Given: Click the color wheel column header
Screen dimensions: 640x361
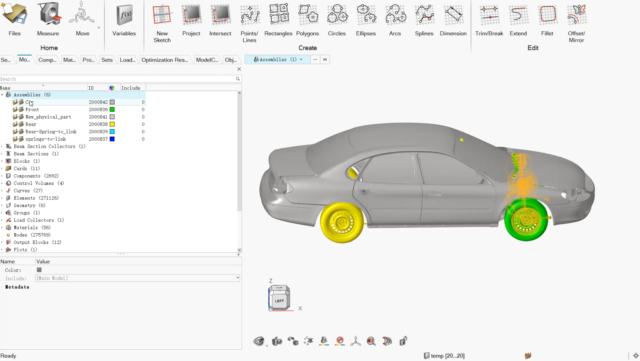Looking at the screenshot, I should (x=112, y=88).
